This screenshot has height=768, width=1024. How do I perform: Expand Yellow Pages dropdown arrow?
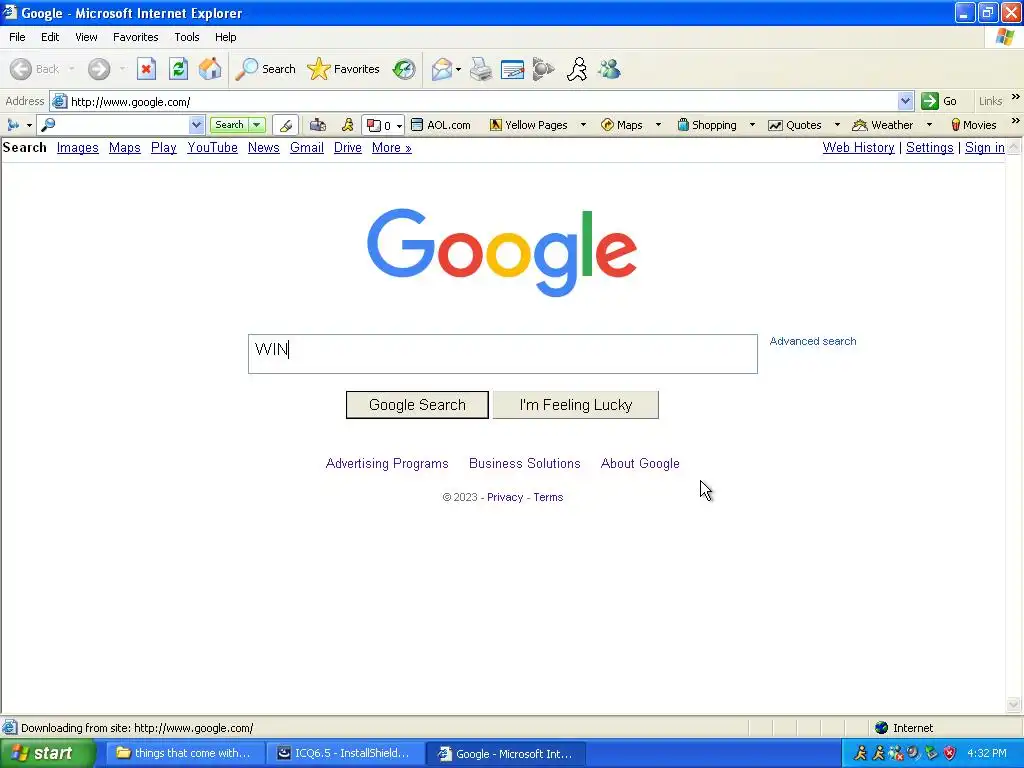pos(583,125)
